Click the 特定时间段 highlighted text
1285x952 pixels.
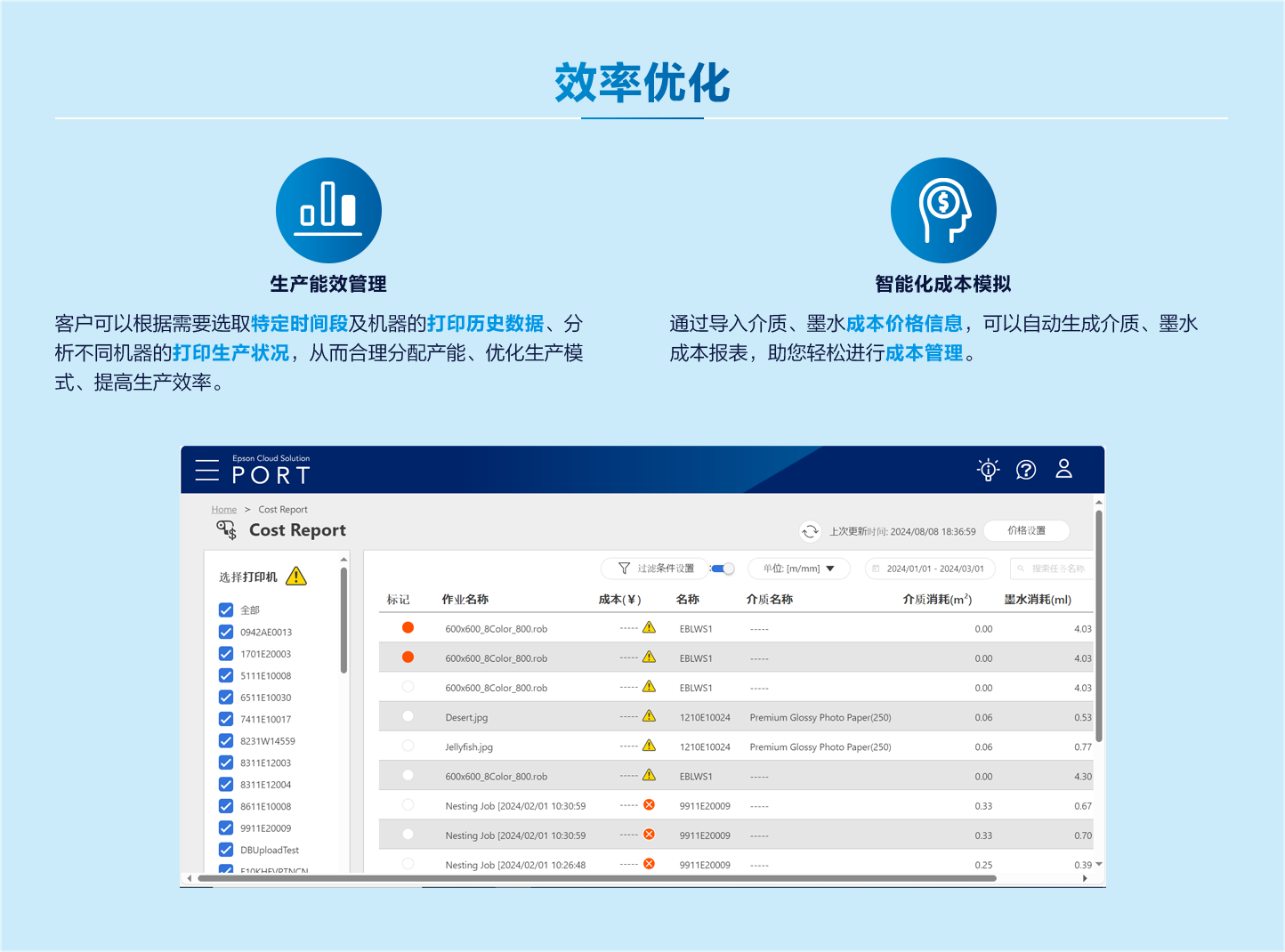pos(299,324)
